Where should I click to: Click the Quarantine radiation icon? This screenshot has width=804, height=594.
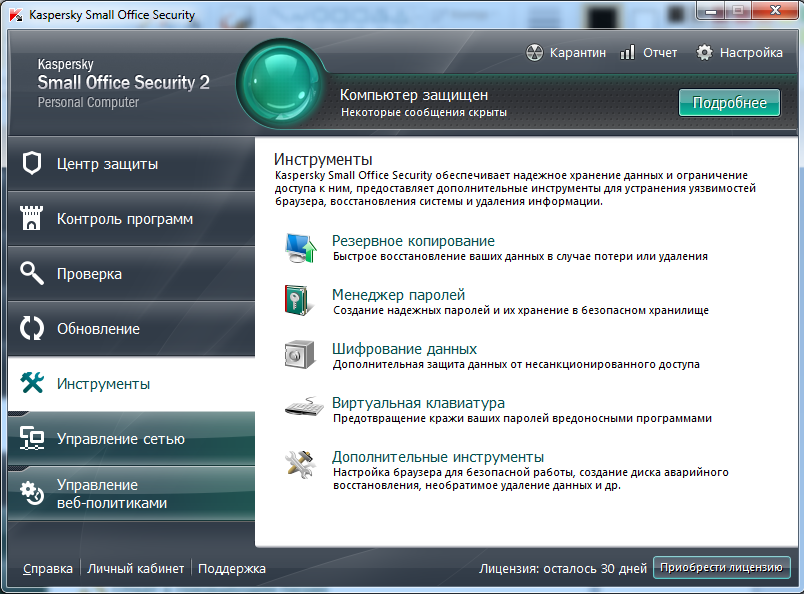(x=534, y=52)
